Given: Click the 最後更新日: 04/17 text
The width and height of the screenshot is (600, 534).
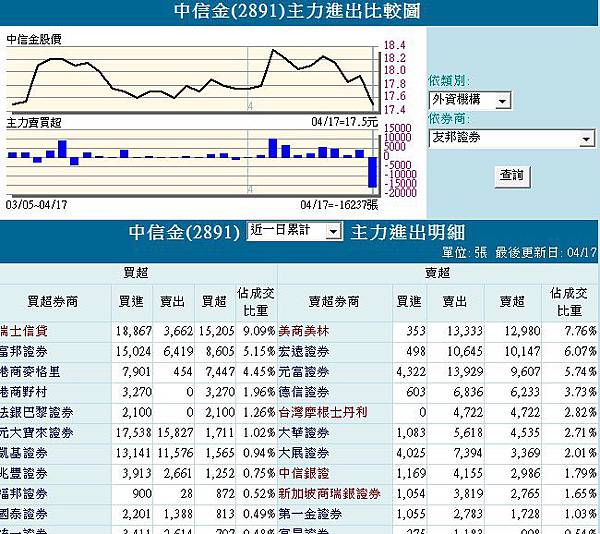Looking at the screenshot, I should coord(545,252).
